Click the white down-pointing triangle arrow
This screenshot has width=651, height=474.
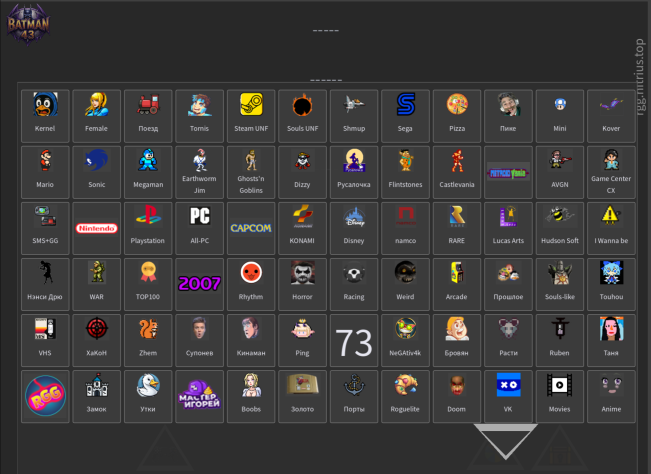[506, 441]
